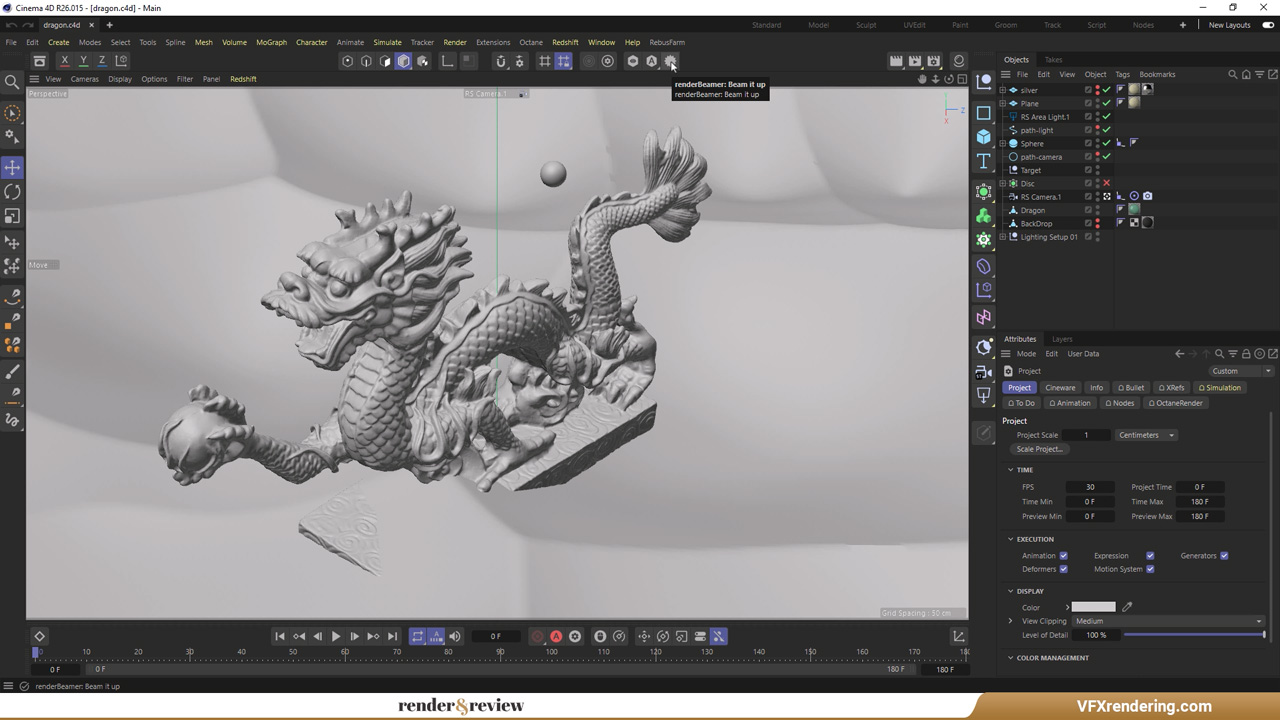Click the Color swatch under Display
Viewport: 1280px width, 720px height.
[1093, 607]
